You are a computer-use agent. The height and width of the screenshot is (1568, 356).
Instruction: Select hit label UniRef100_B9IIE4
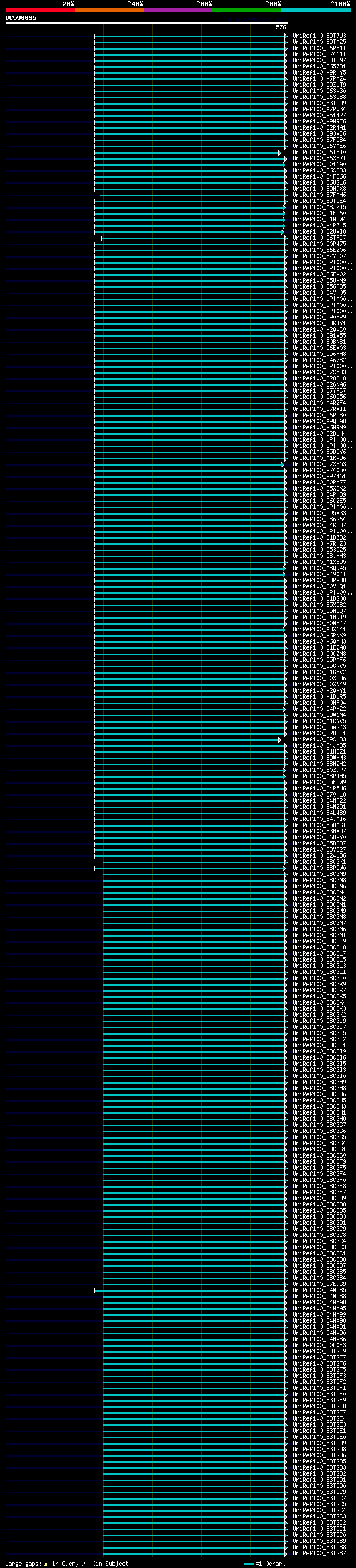click(x=319, y=201)
